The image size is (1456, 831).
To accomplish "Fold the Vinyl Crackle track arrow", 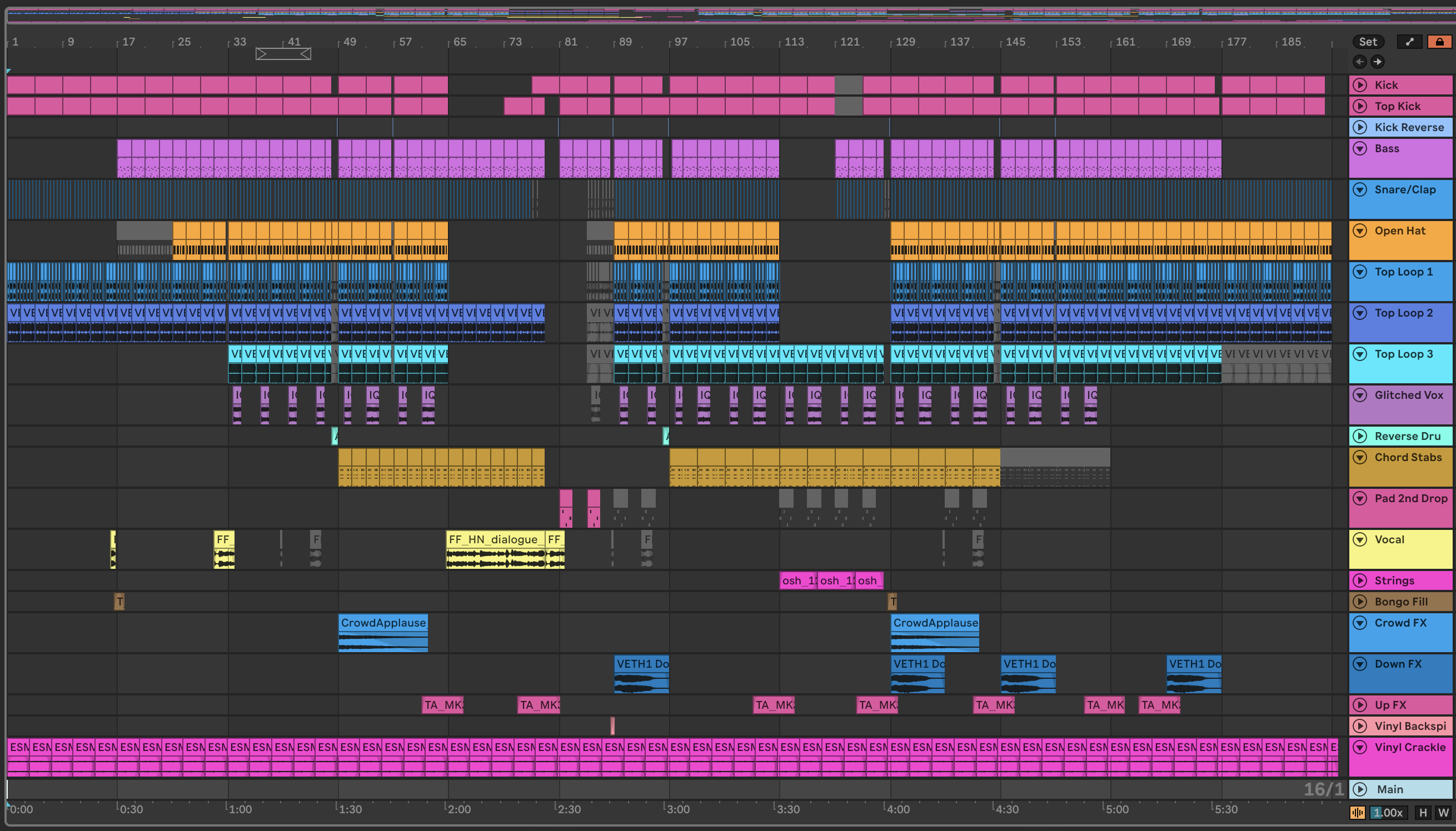I will click(1360, 747).
